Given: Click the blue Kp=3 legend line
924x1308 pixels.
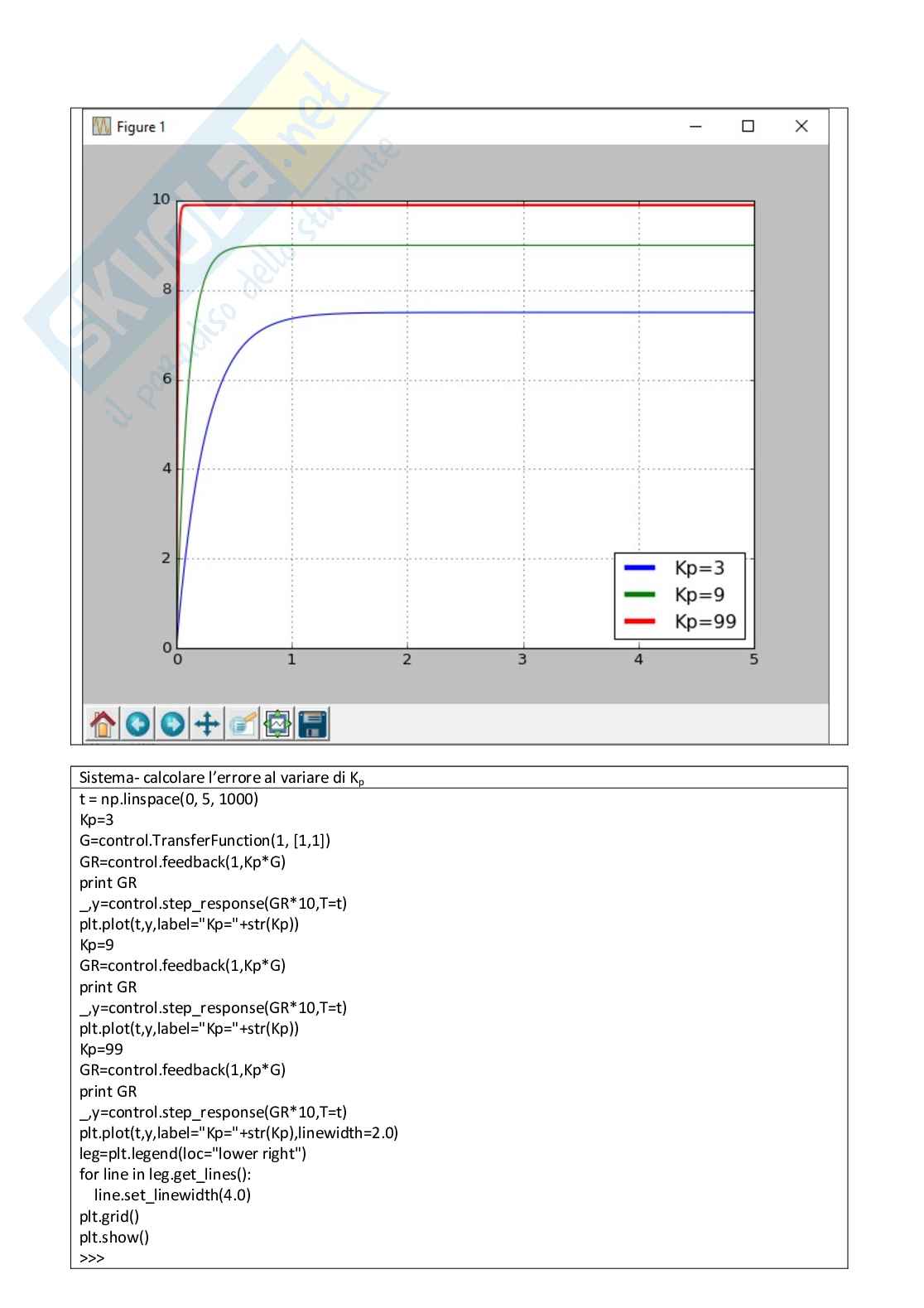Looking at the screenshot, I should click(x=639, y=568).
